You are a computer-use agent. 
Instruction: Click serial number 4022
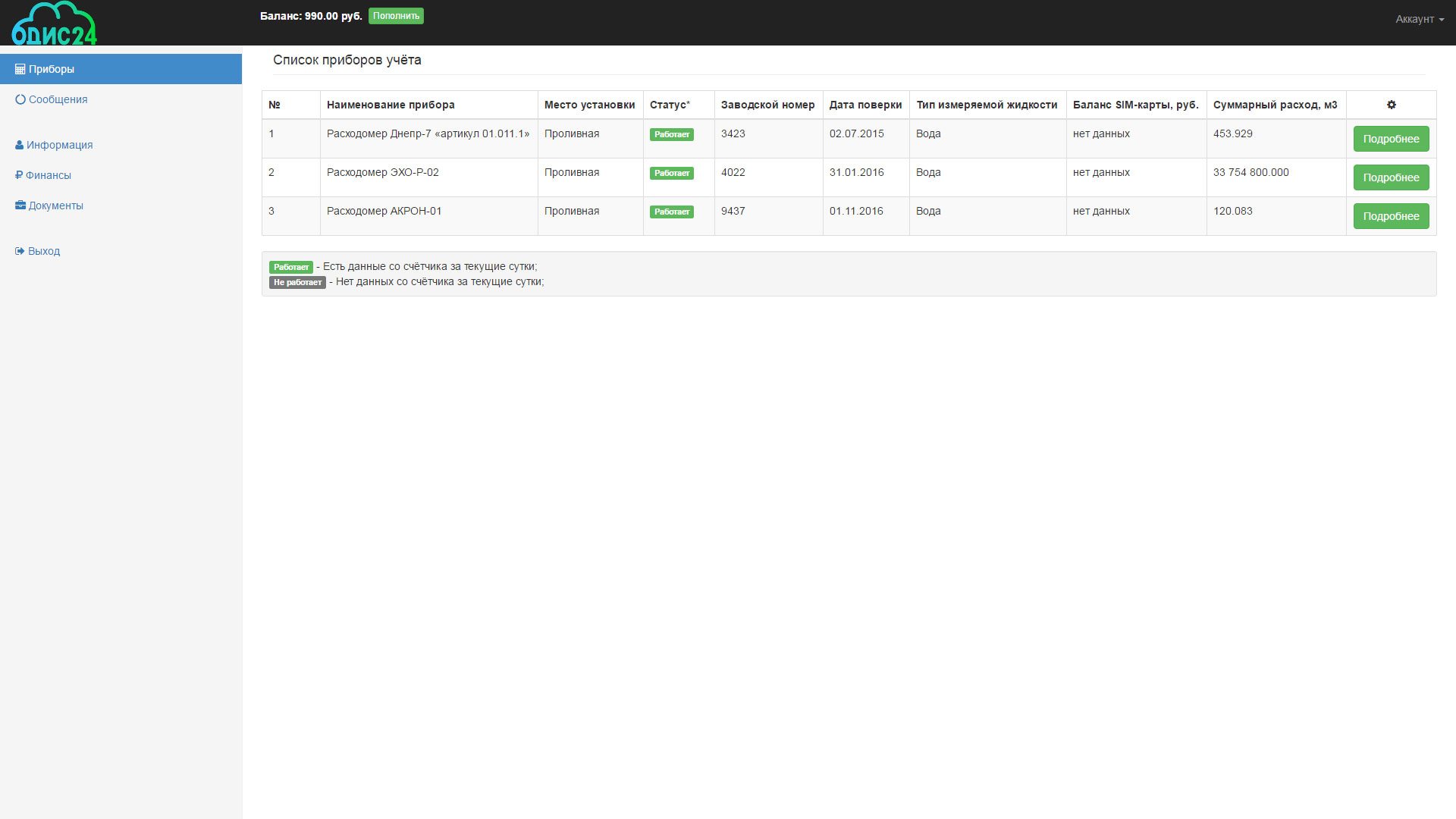[x=733, y=172]
